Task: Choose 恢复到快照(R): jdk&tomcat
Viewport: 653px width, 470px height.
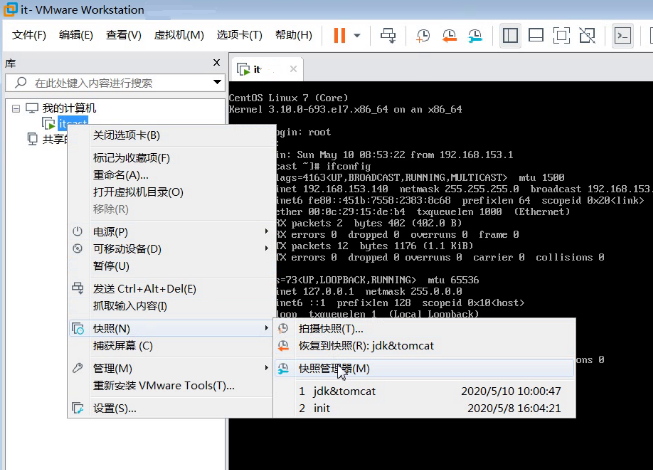Action: point(424,346)
